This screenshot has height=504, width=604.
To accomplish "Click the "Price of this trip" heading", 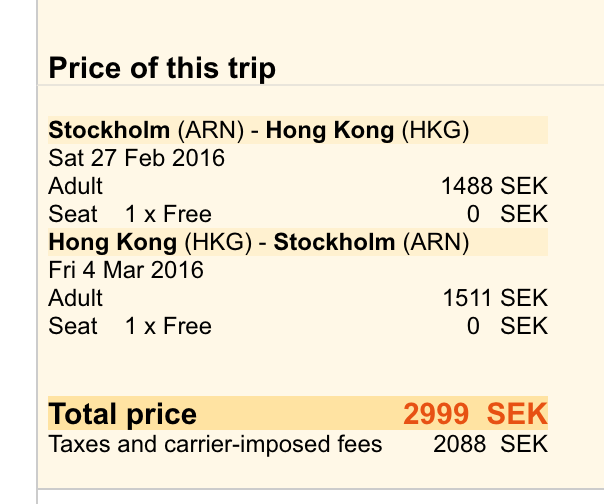I will [162, 69].
